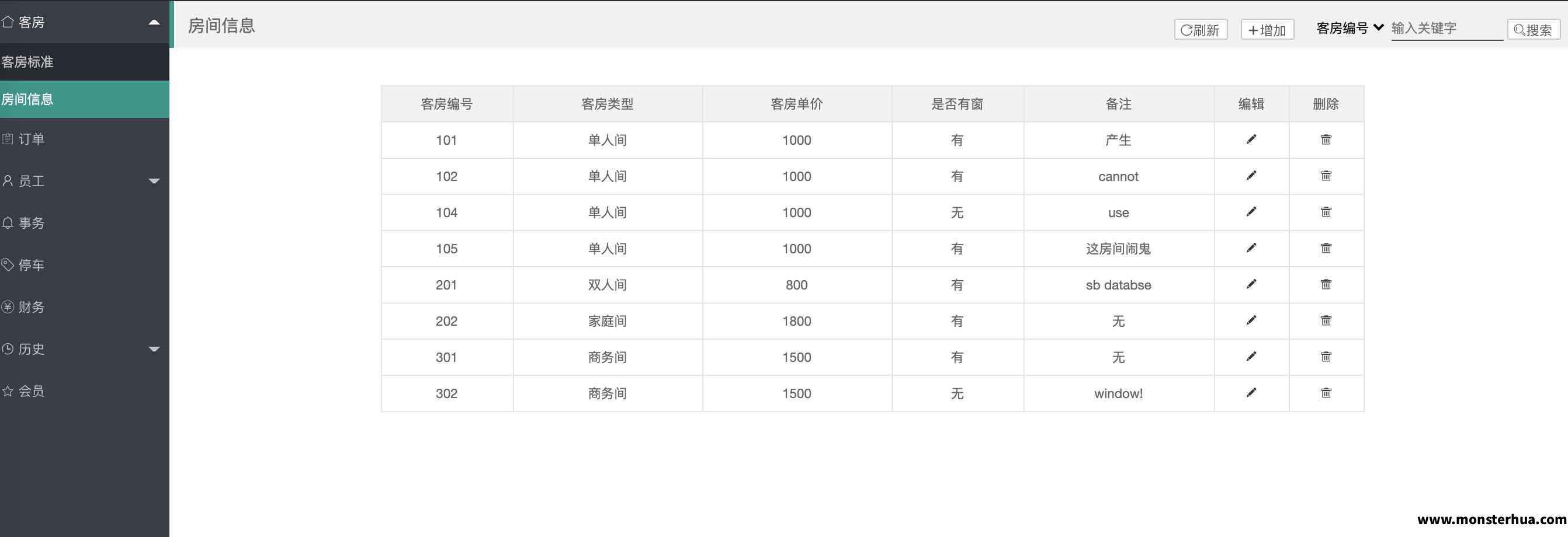Click the 800 price cell

797,285
